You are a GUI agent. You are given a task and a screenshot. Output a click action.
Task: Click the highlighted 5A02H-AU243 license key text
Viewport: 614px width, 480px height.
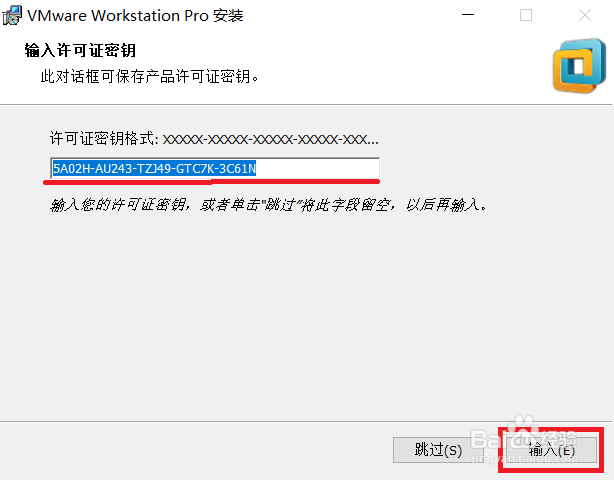coord(154,168)
